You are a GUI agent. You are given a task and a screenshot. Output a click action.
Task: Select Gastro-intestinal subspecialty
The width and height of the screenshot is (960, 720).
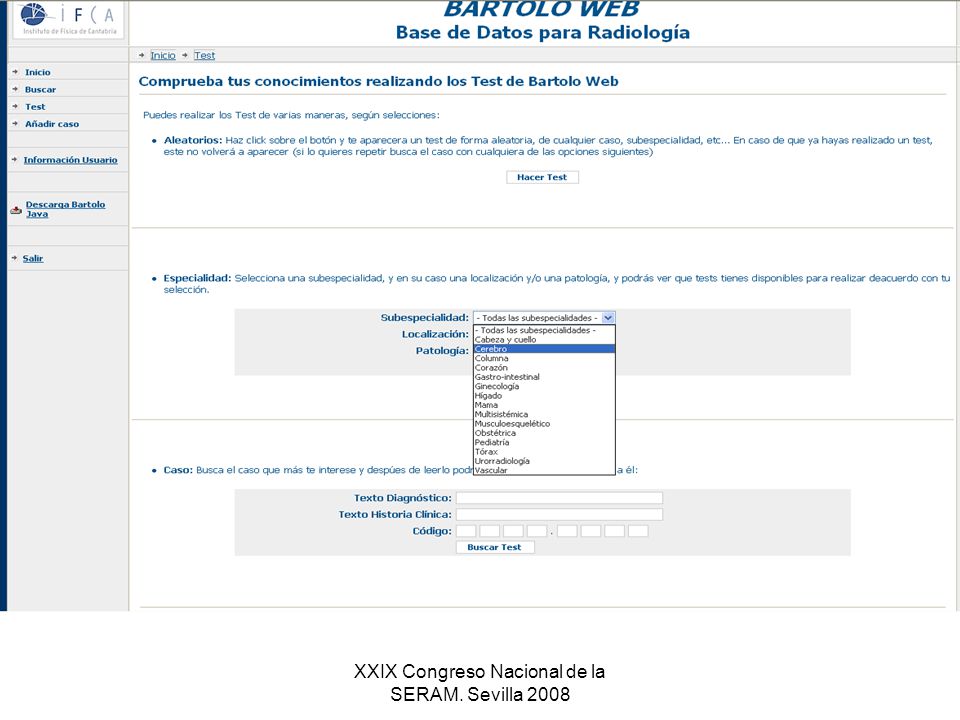[x=544, y=377]
